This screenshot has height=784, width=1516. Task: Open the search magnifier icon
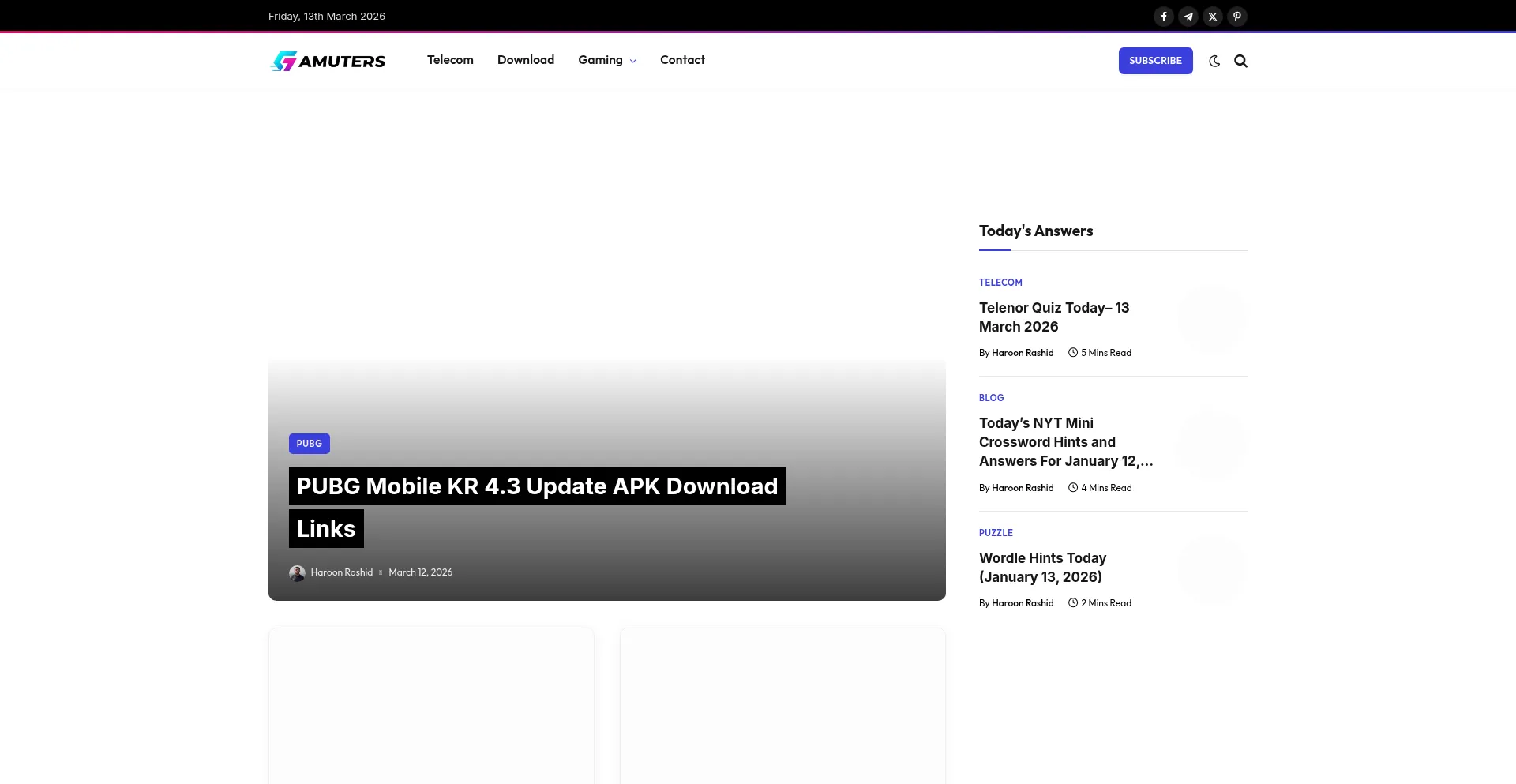[1240, 61]
